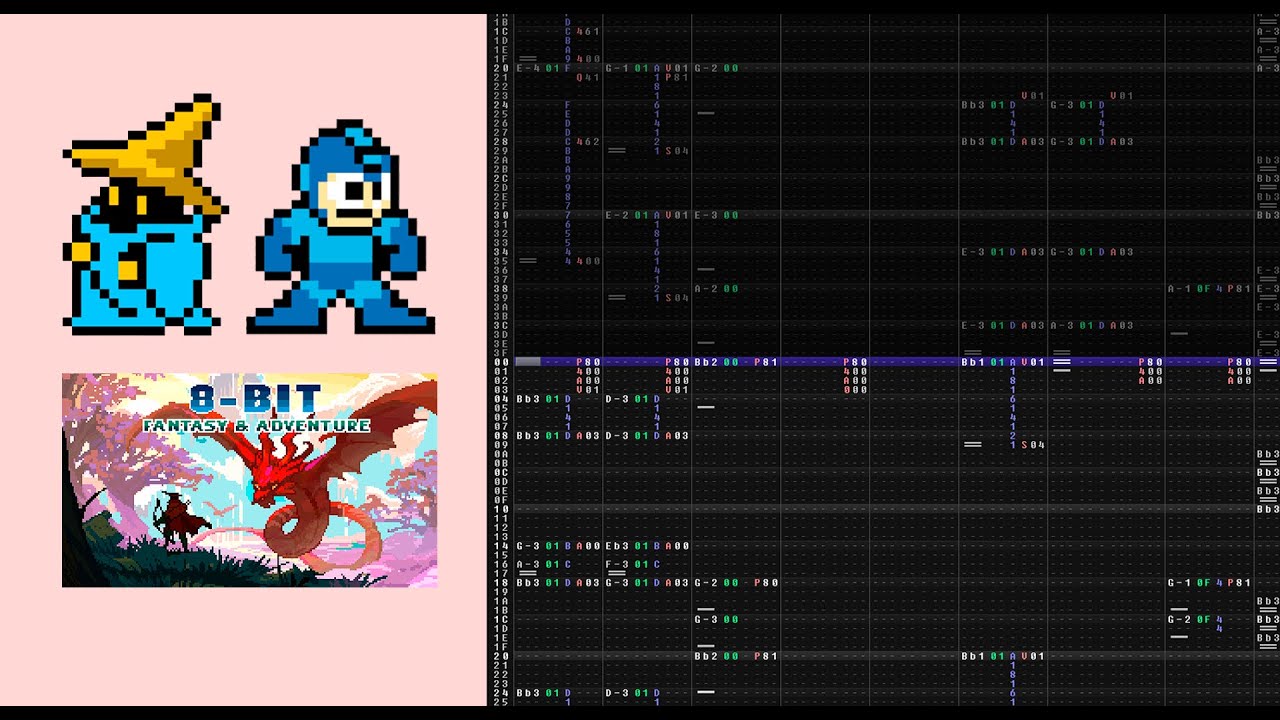The image size is (1280, 720).
Task: Select the 'E-2 01 A V01' note
Action: (x=647, y=215)
